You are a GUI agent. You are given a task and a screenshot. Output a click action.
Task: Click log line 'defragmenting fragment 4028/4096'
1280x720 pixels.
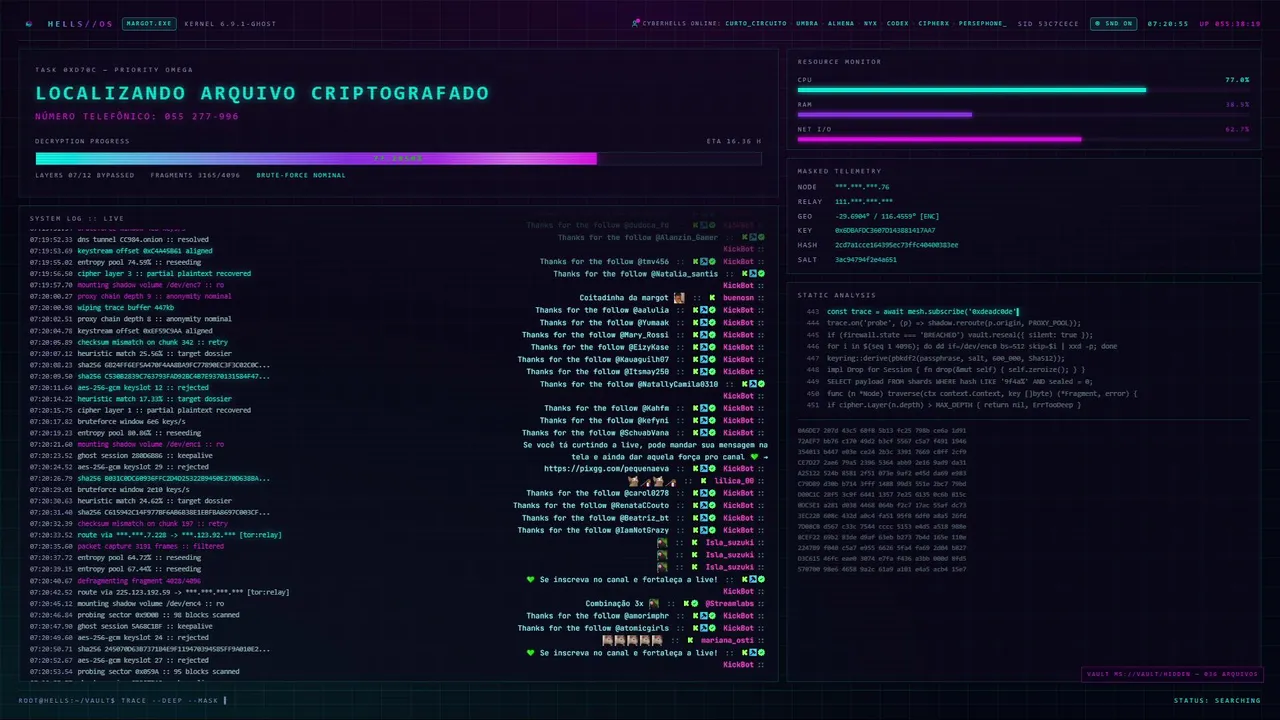pyautogui.click(x=115, y=580)
